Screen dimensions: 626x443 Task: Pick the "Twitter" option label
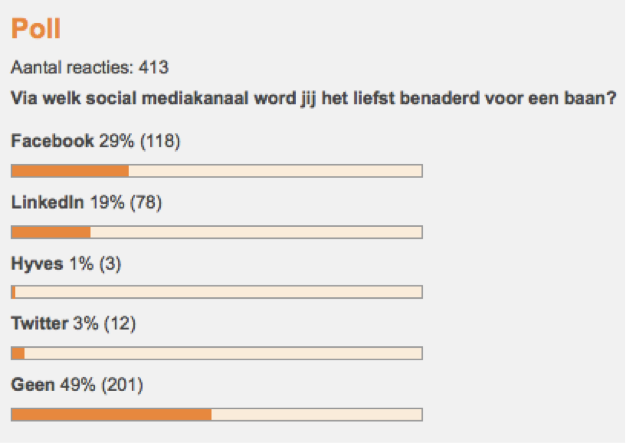[x=39, y=324]
